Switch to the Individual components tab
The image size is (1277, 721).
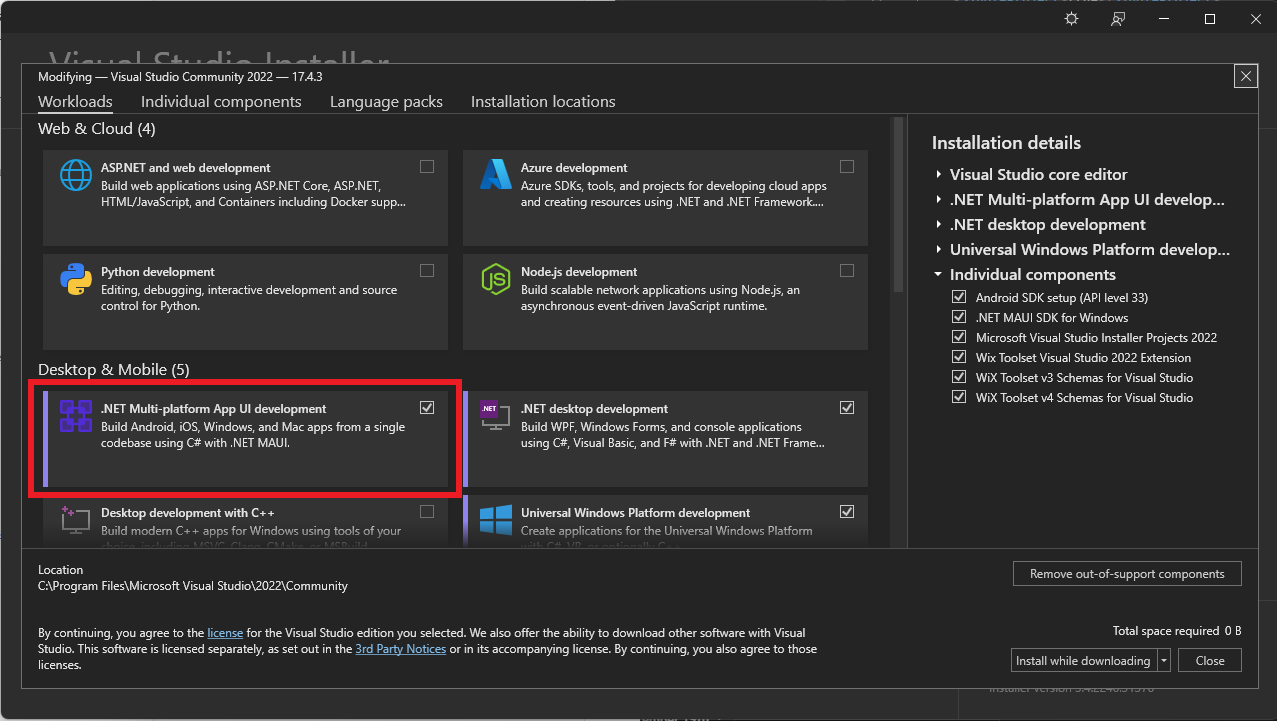(x=221, y=102)
